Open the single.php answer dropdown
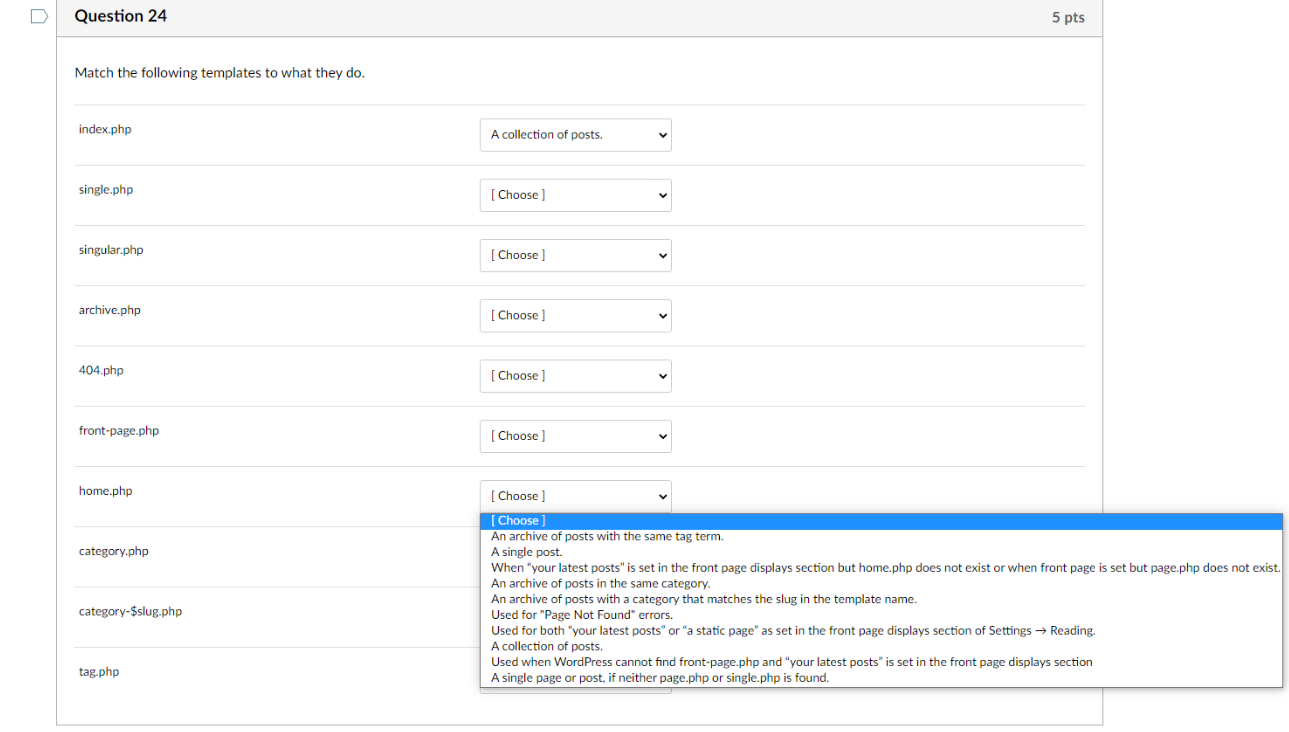The width and height of the screenshot is (1289, 732). [575, 195]
